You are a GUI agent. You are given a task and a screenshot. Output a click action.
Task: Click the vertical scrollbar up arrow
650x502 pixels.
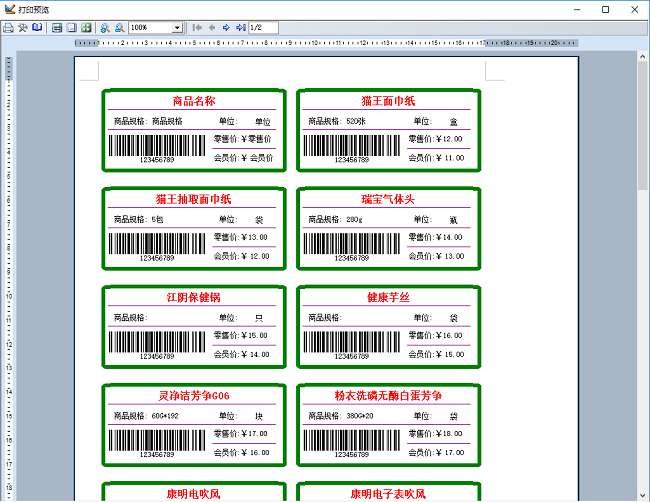pos(643,56)
